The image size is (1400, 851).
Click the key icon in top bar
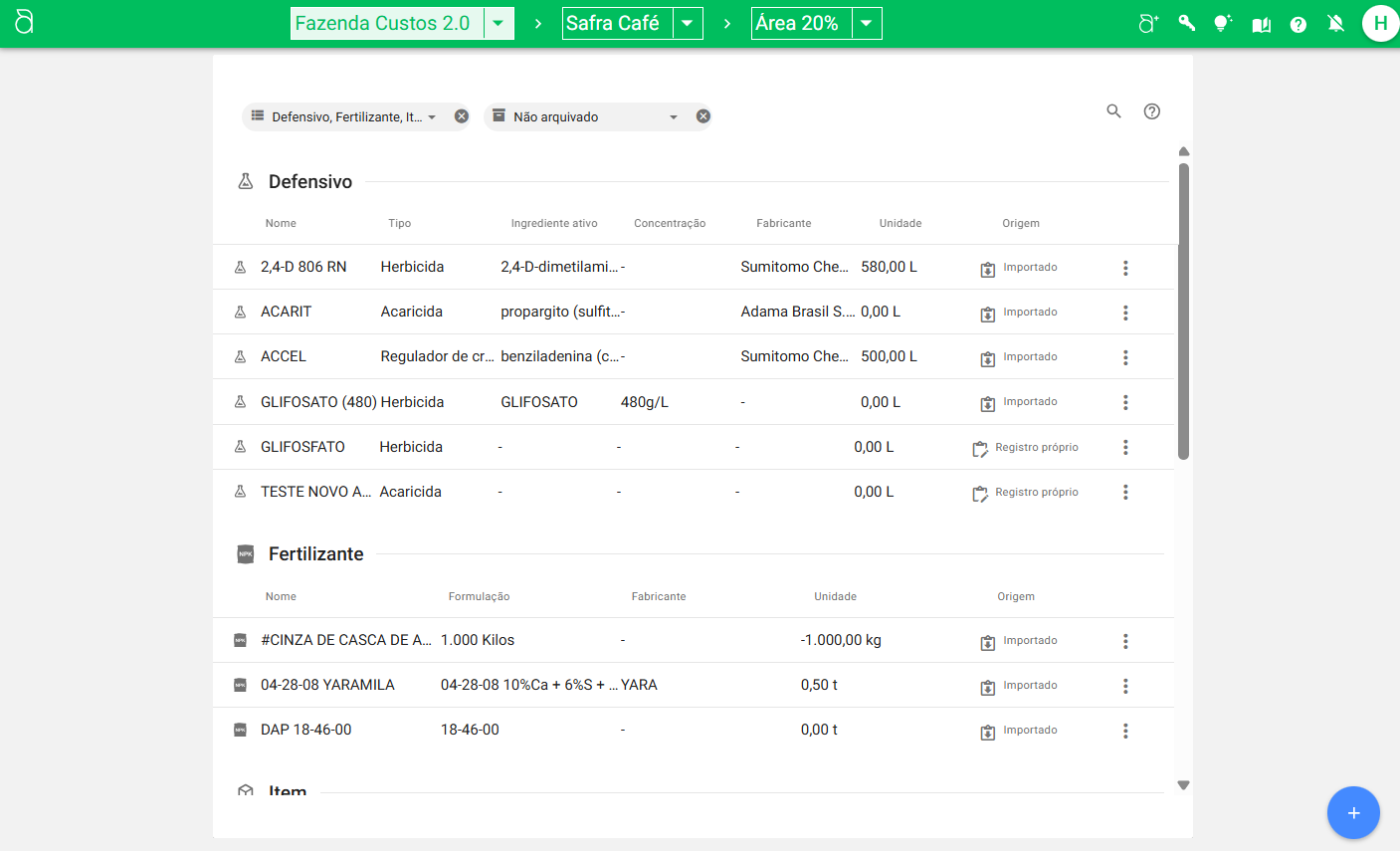click(1186, 24)
